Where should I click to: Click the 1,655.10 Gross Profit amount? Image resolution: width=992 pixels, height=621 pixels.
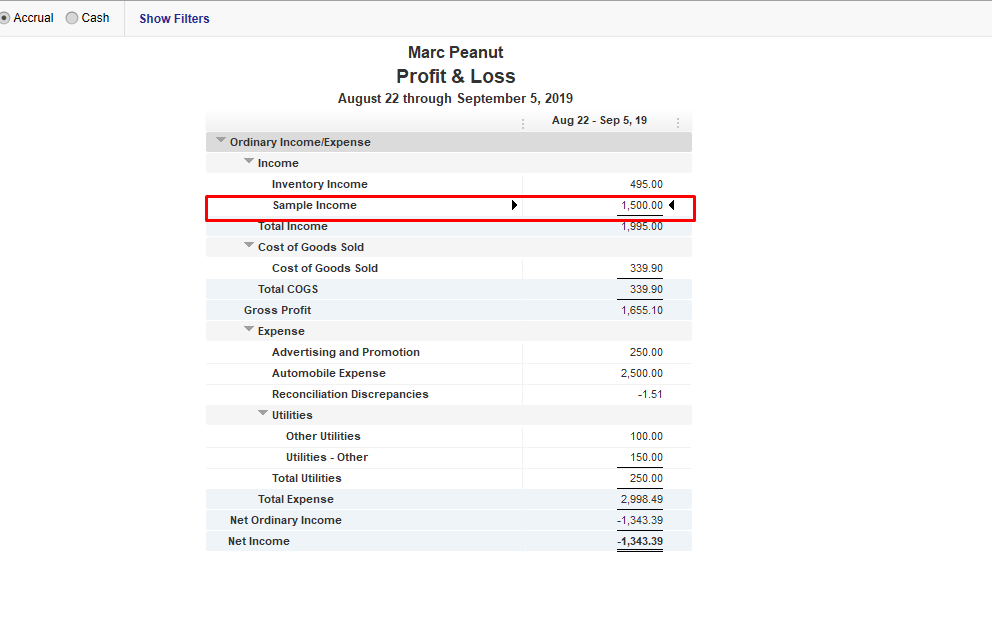(x=642, y=310)
